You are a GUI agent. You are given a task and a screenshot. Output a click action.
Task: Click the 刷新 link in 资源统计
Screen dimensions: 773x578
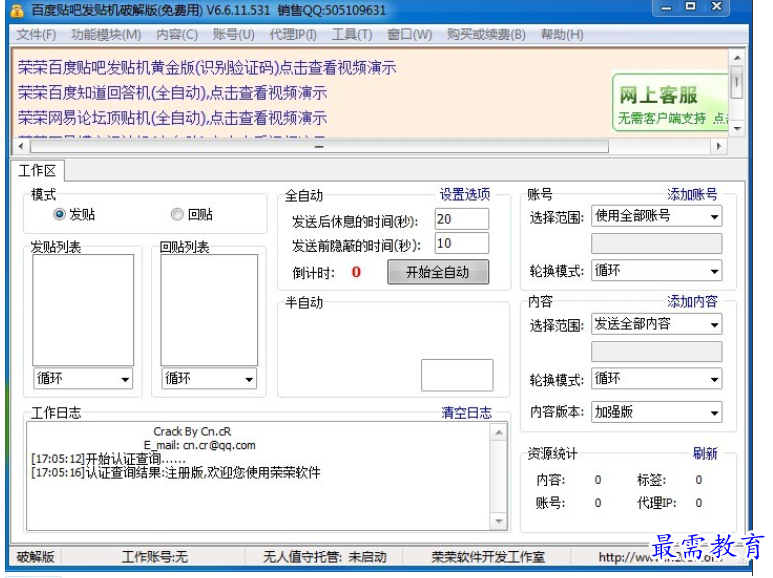(705, 453)
